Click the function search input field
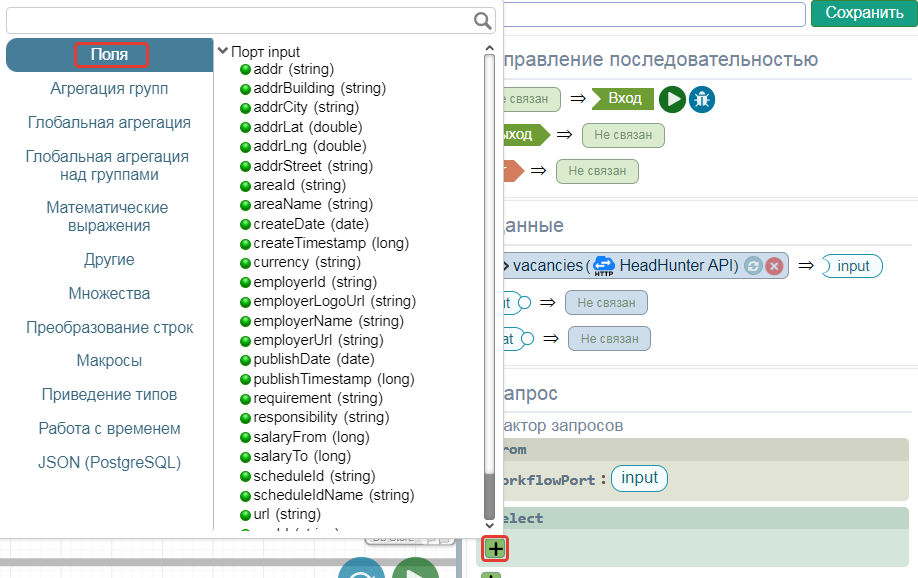The height and width of the screenshot is (578, 918). tap(238, 21)
